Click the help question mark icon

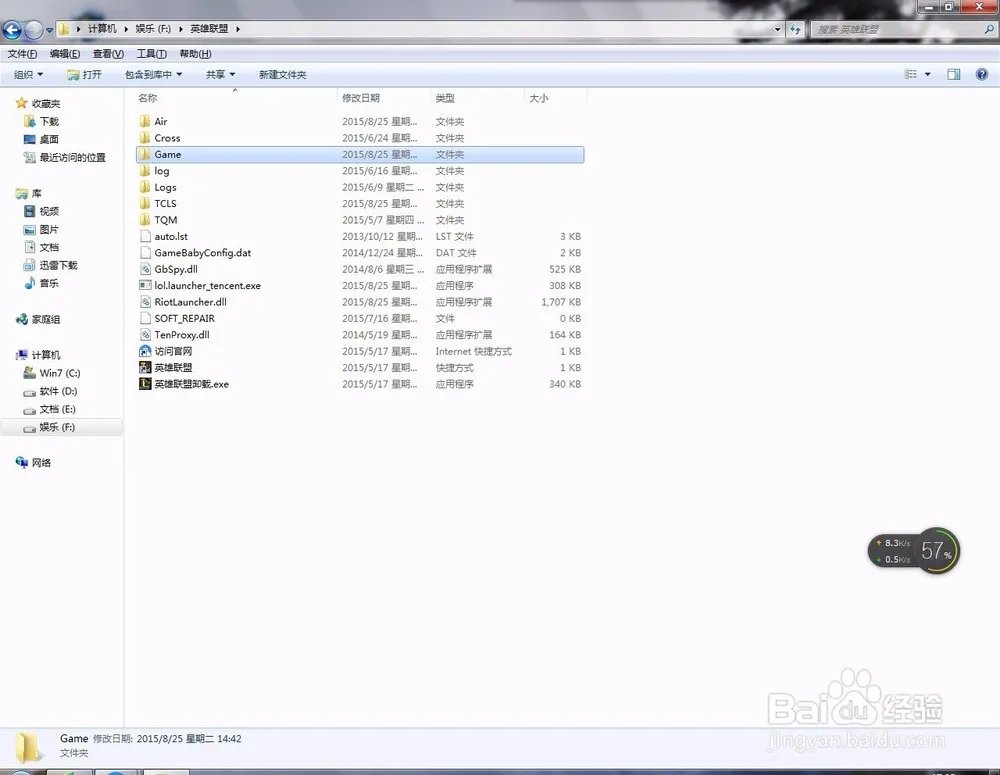(982, 75)
